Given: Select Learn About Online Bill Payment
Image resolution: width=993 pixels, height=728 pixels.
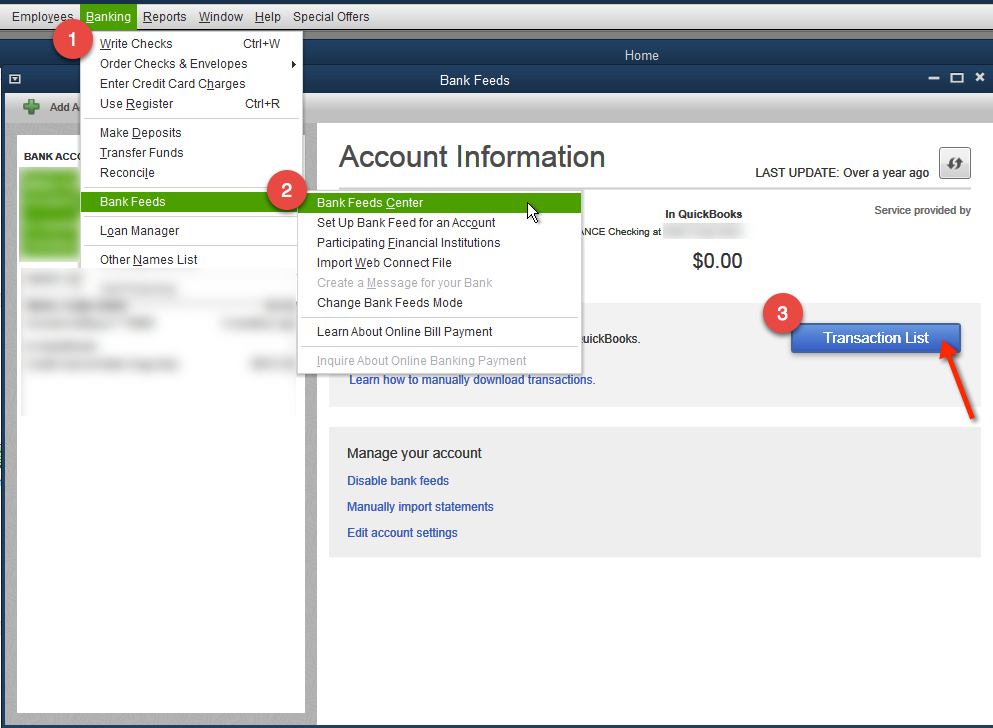Looking at the screenshot, I should point(440,332).
